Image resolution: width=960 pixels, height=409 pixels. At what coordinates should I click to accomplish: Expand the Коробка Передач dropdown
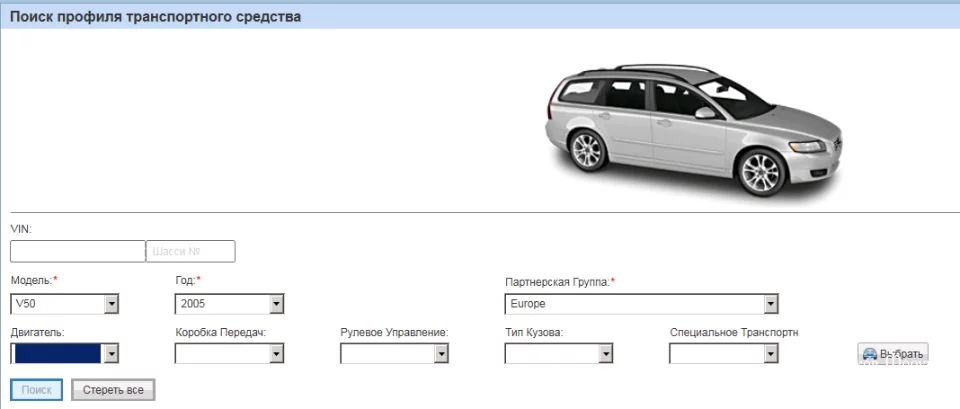pos(229,353)
